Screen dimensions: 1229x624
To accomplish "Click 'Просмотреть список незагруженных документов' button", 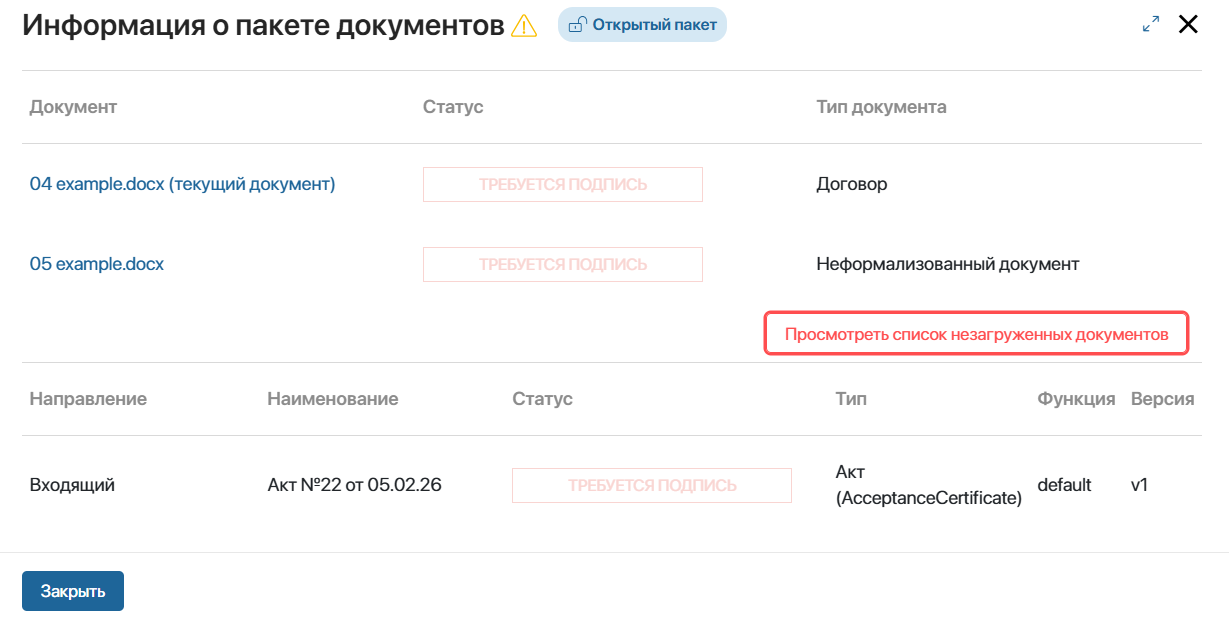I will pos(976,334).
